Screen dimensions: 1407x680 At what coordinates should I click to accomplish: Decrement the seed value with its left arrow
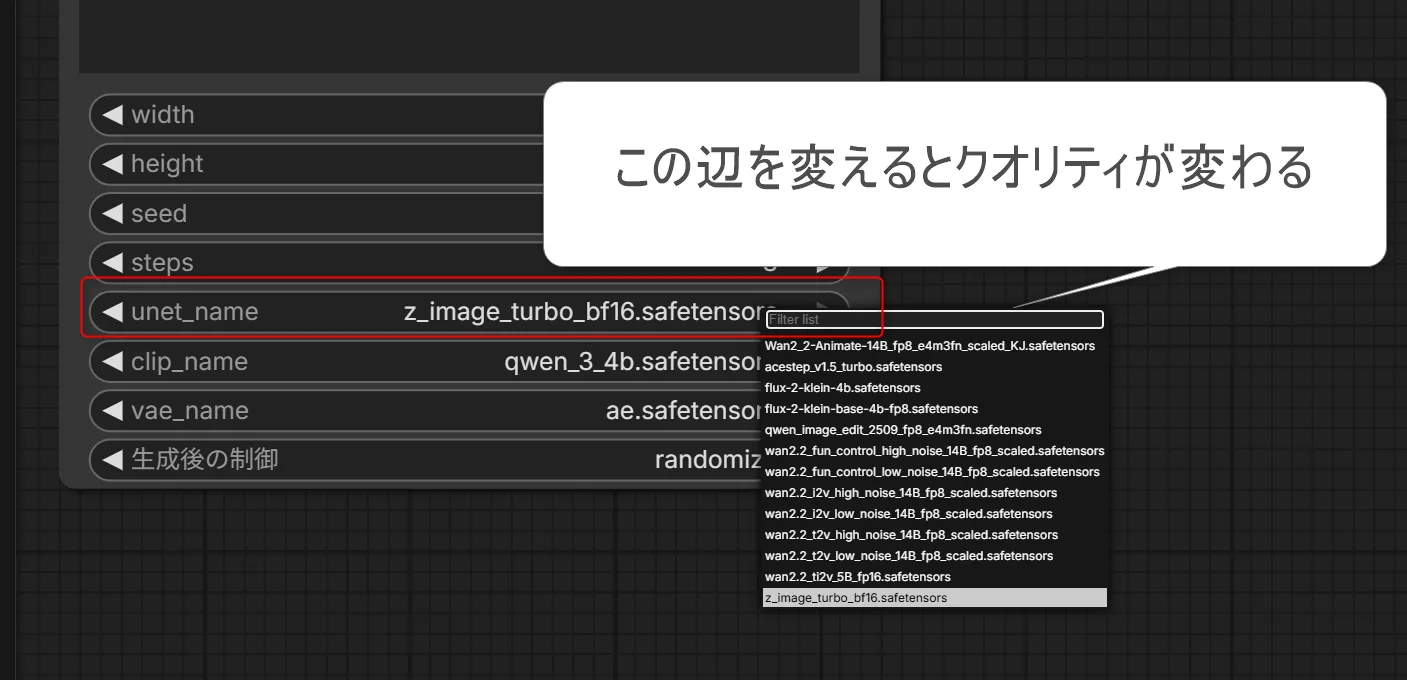click(113, 214)
